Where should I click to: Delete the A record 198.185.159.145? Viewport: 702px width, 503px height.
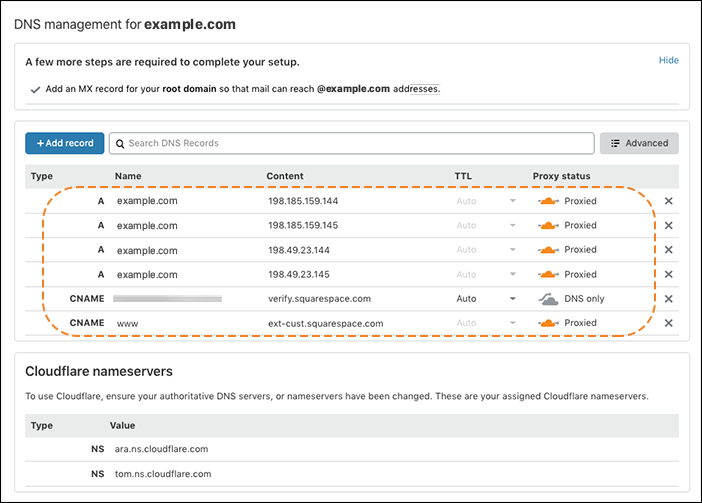pyautogui.click(x=668, y=226)
